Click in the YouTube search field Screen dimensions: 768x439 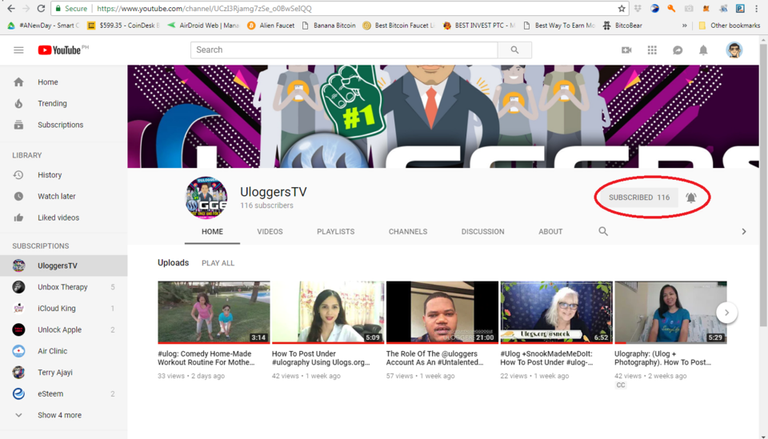pos(344,50)
